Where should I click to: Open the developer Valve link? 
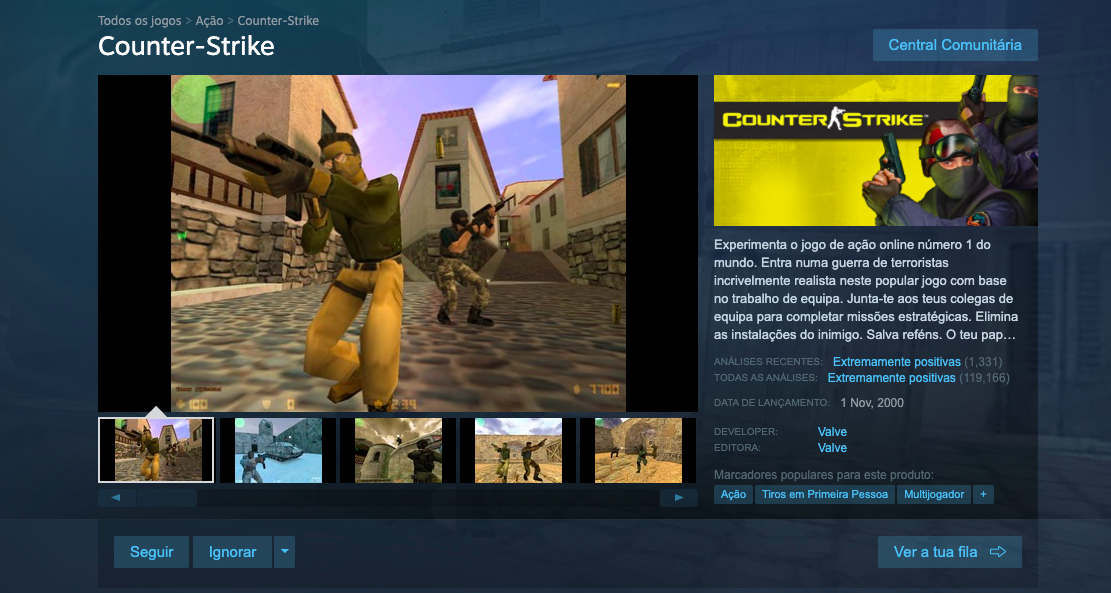tap(832, 431)
